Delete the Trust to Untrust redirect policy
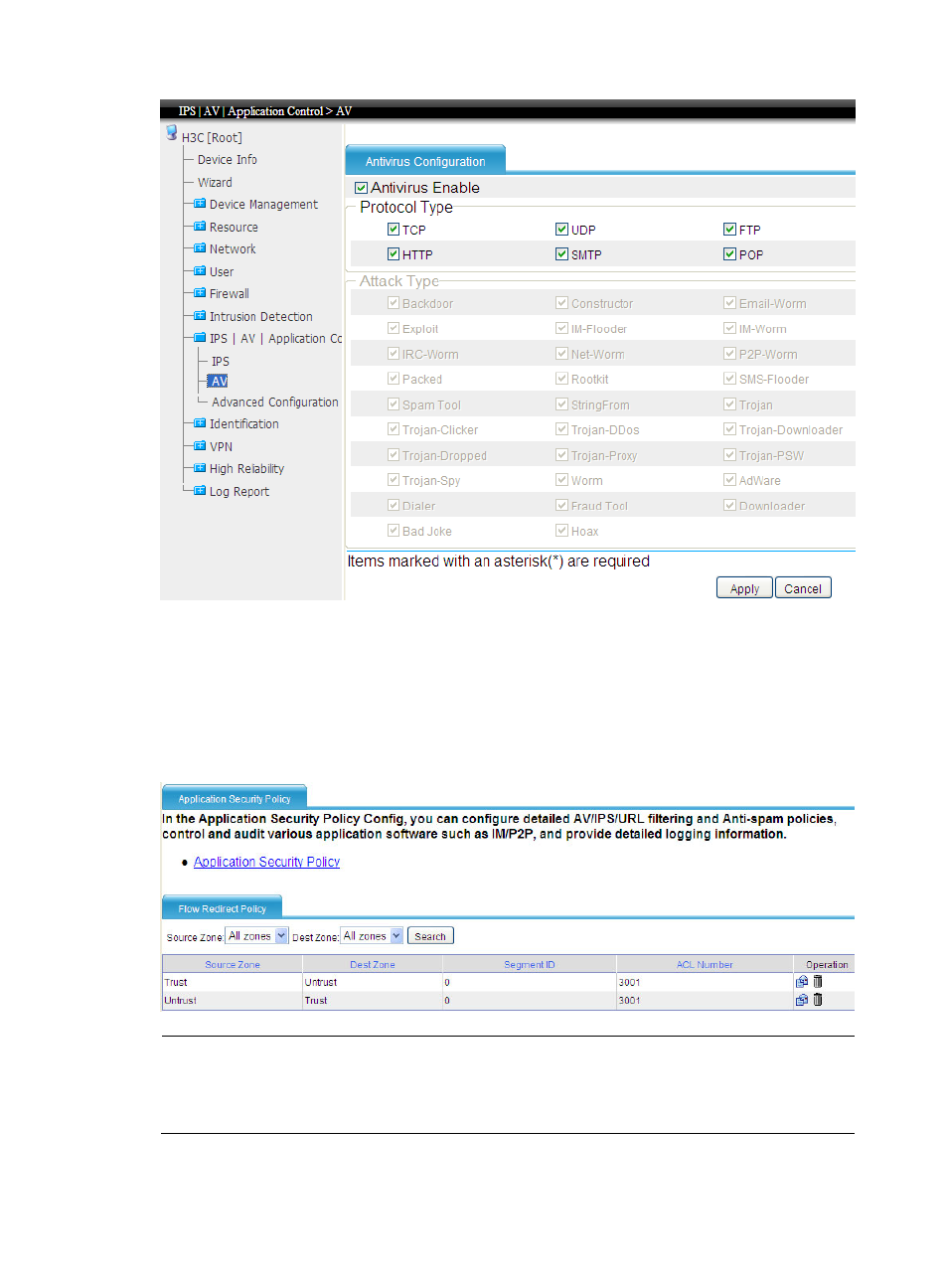948x1288 pixels. pos(818,982)
